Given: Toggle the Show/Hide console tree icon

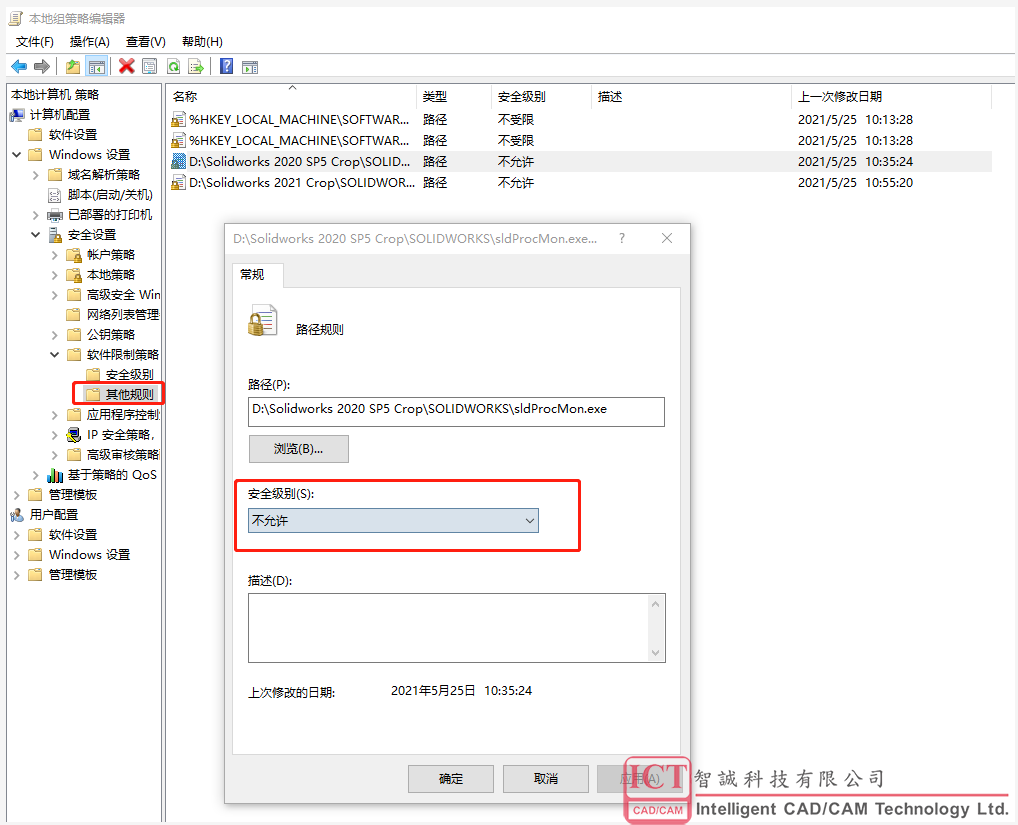Looking at the screenshot, I should pyautogui.click(x=97, y=66).
